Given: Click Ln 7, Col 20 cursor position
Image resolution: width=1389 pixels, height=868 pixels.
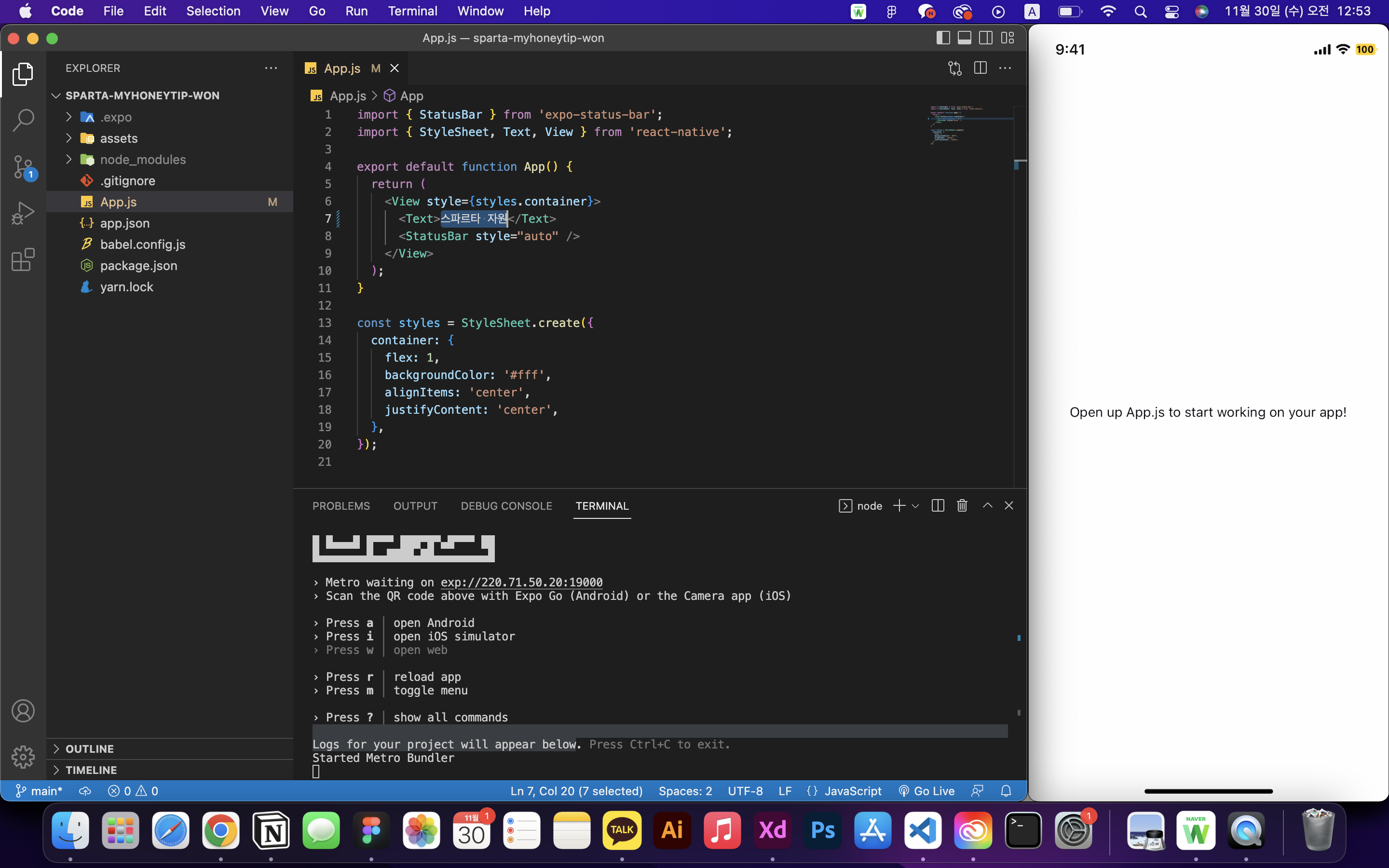Looking at the screenshot, I should coord(576,791).
